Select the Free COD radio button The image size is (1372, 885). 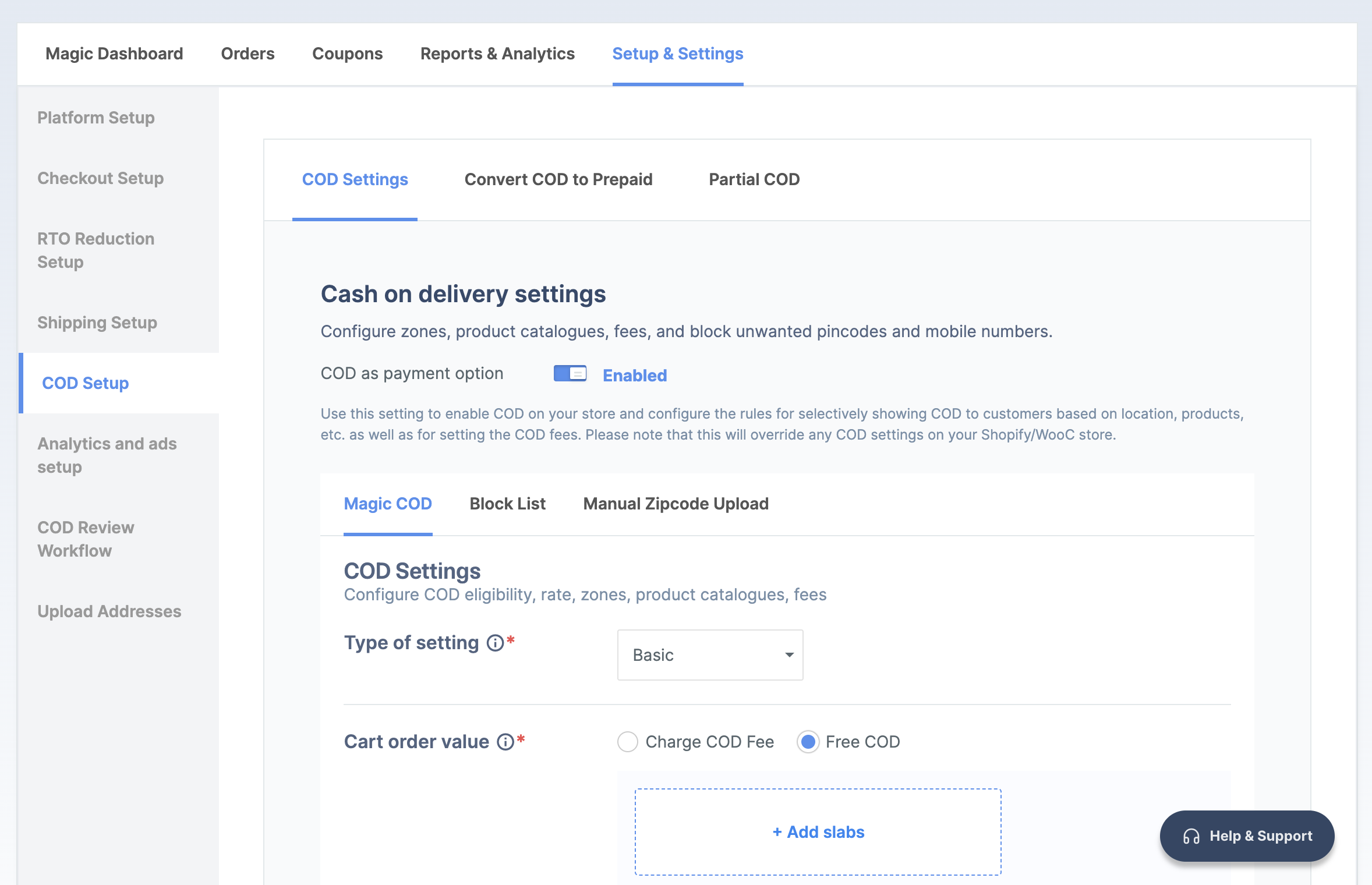click(808, 742)
